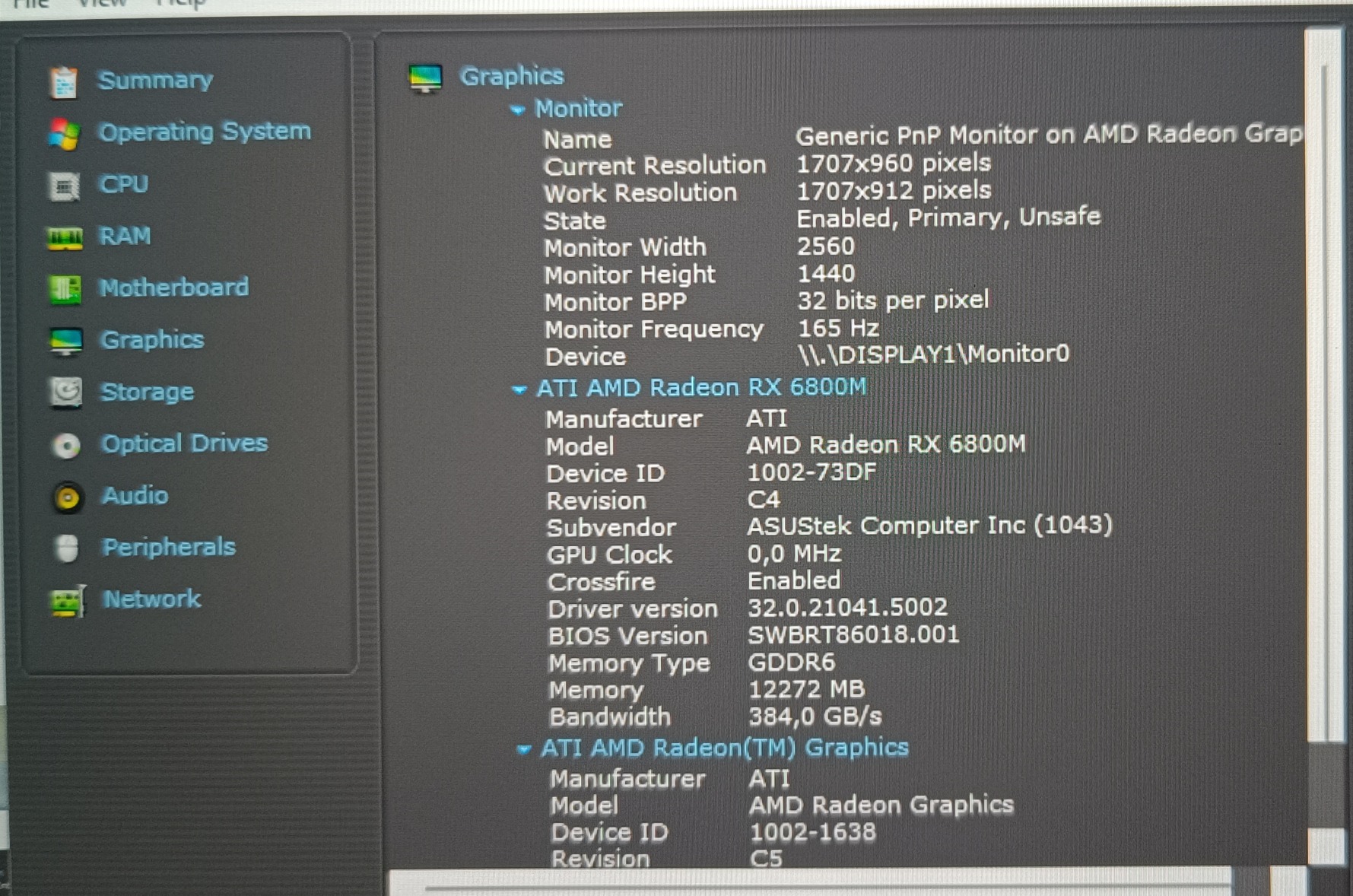Select the Device ID value "1002-1638"
Screen dimensions: 1353x896
click(x=813, y=833)
